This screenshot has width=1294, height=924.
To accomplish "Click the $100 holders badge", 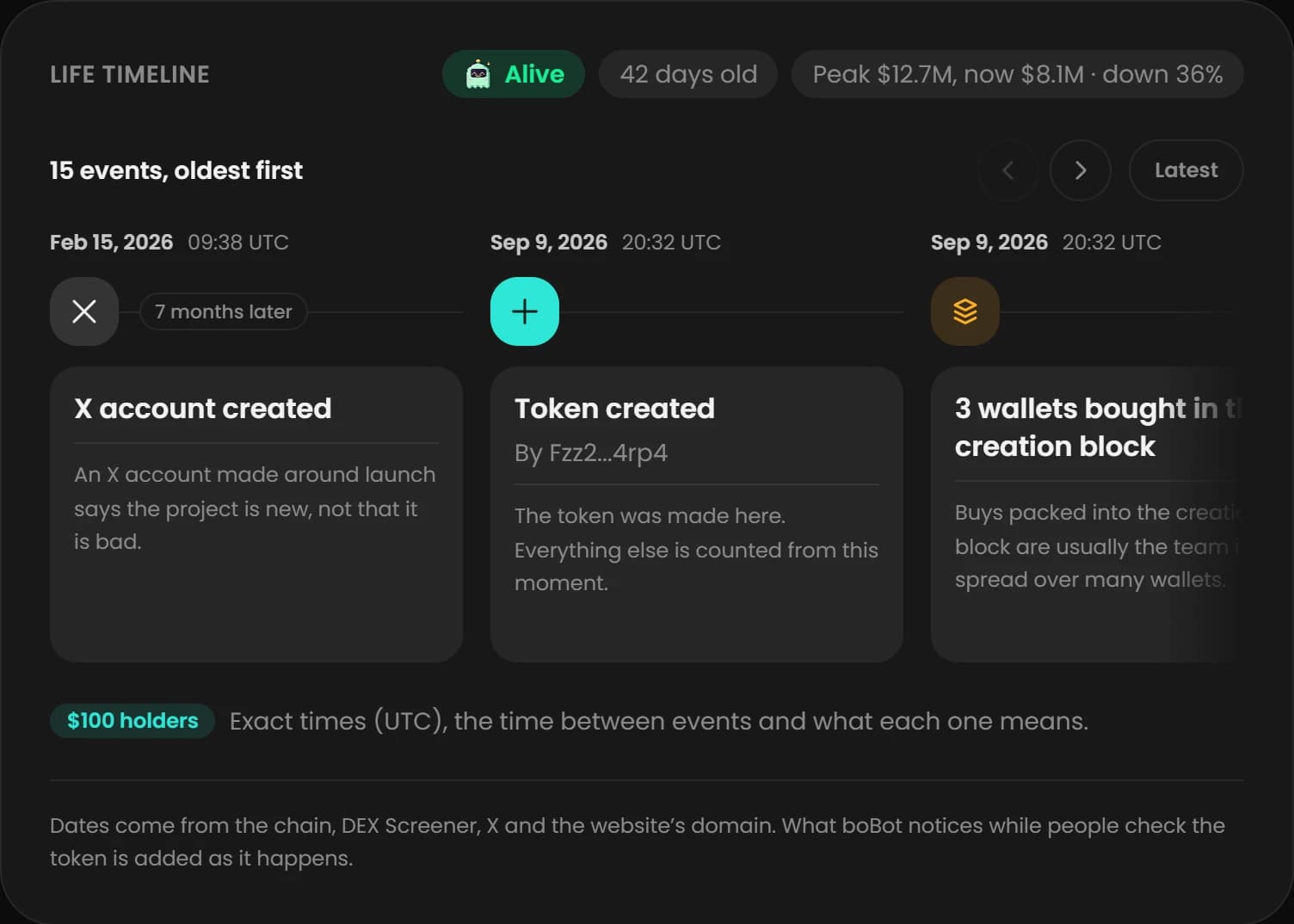I will pyautogui.click(x=132, y=721).
